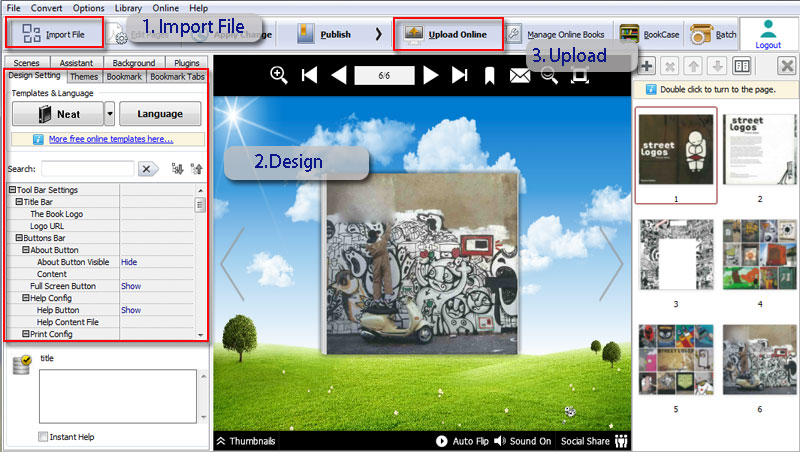Open More free online templates link
Screen dimensions: 800x452
point(111,139)
